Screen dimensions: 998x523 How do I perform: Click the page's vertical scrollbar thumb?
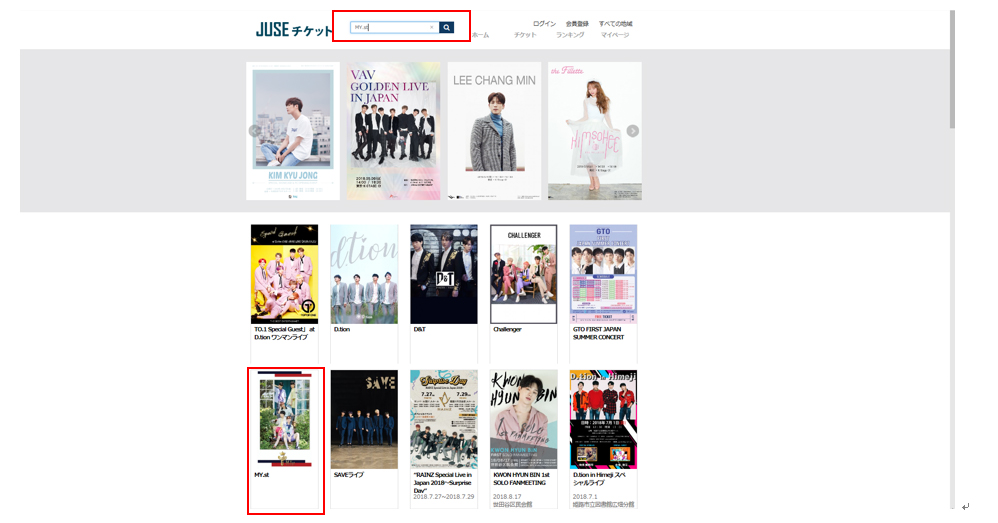point(953,69)
